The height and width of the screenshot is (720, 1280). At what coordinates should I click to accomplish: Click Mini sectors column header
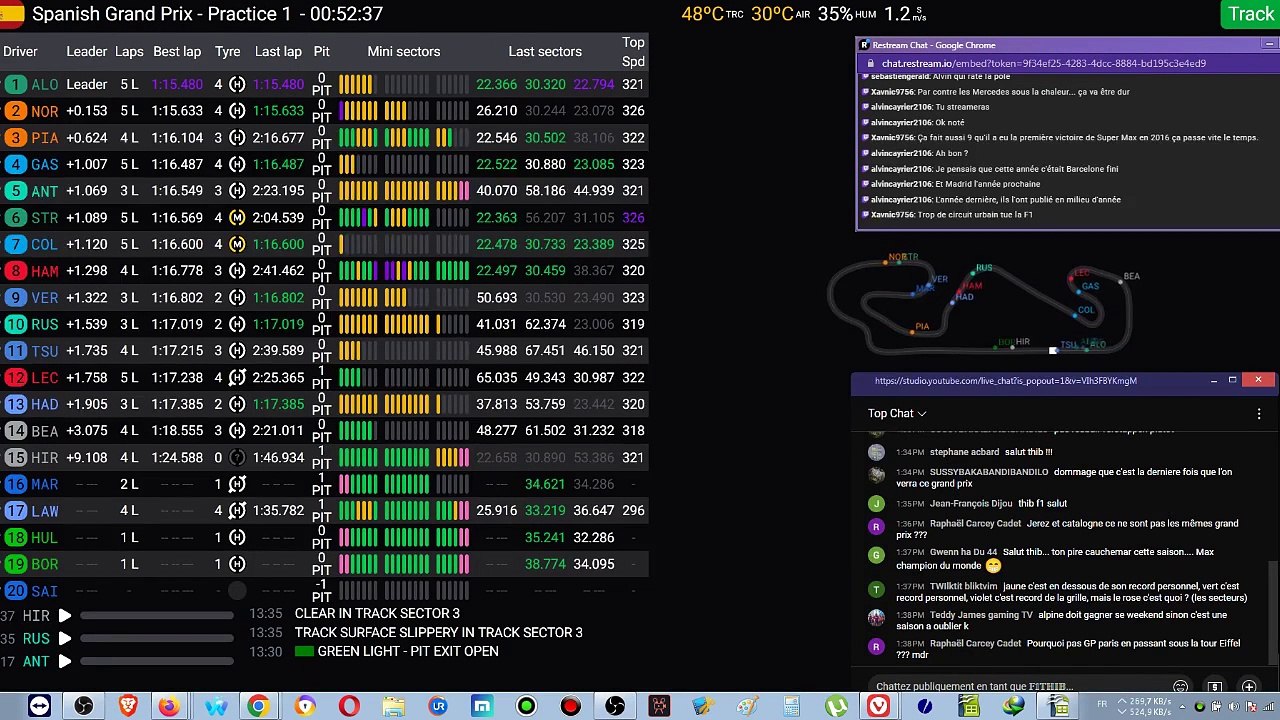(x=403, y=51)
